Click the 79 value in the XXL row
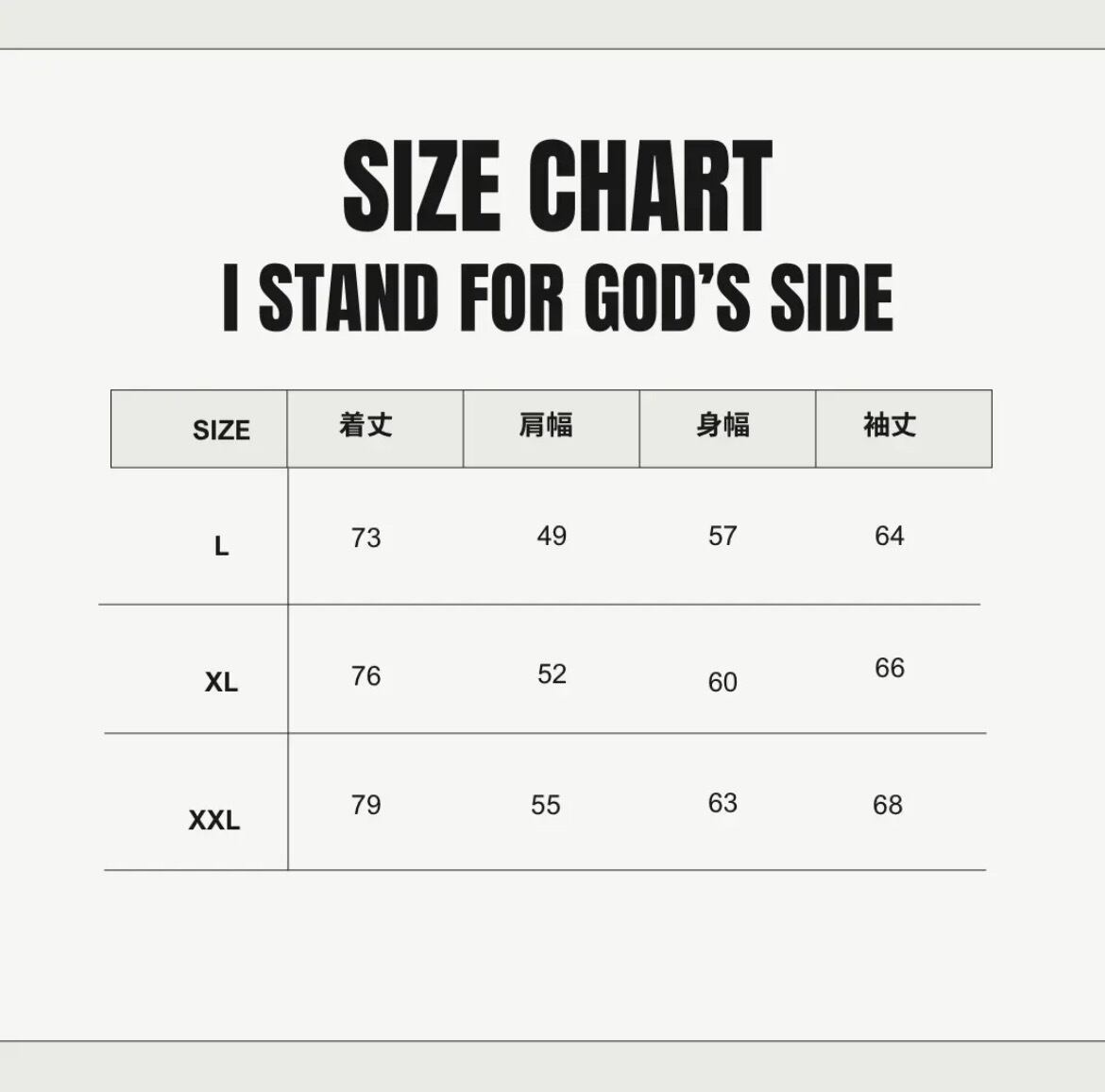This screenshot has width=1105, height=1092. (365, 805)
